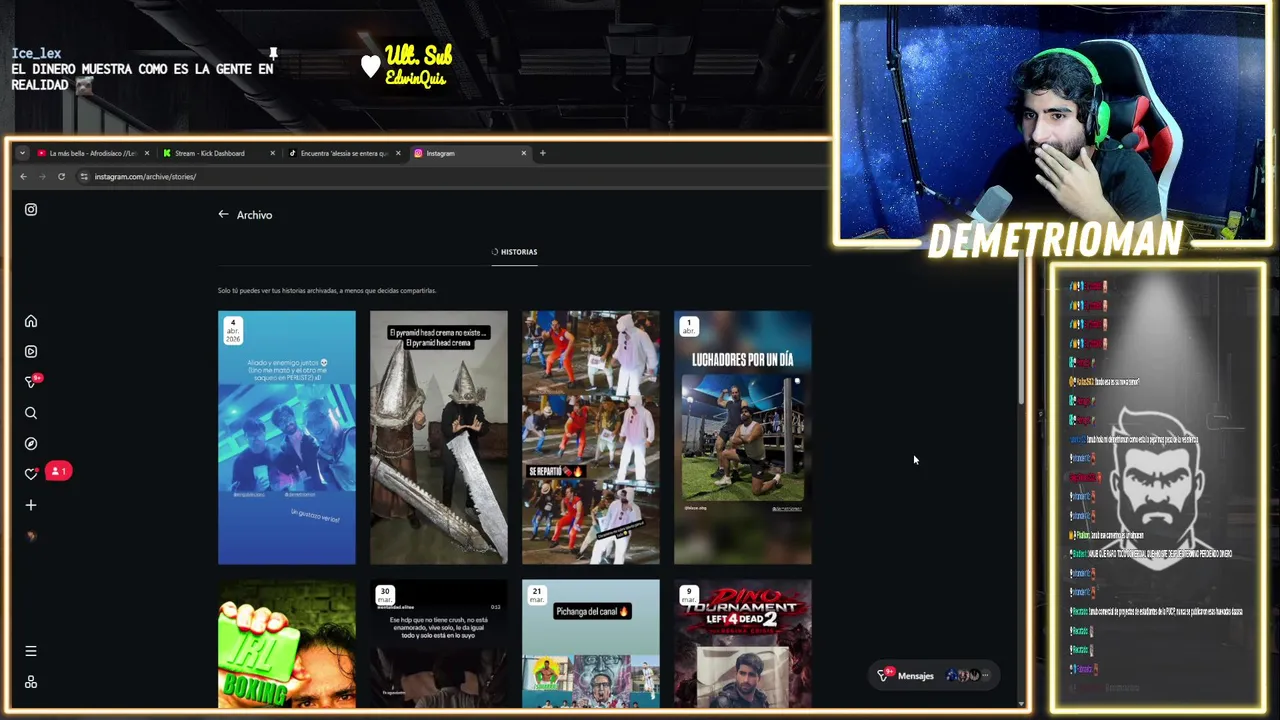The image size is (1280, 720).
Task: Click the Ult. Sub EdwinQuis overlay
Action: (408, 66)
